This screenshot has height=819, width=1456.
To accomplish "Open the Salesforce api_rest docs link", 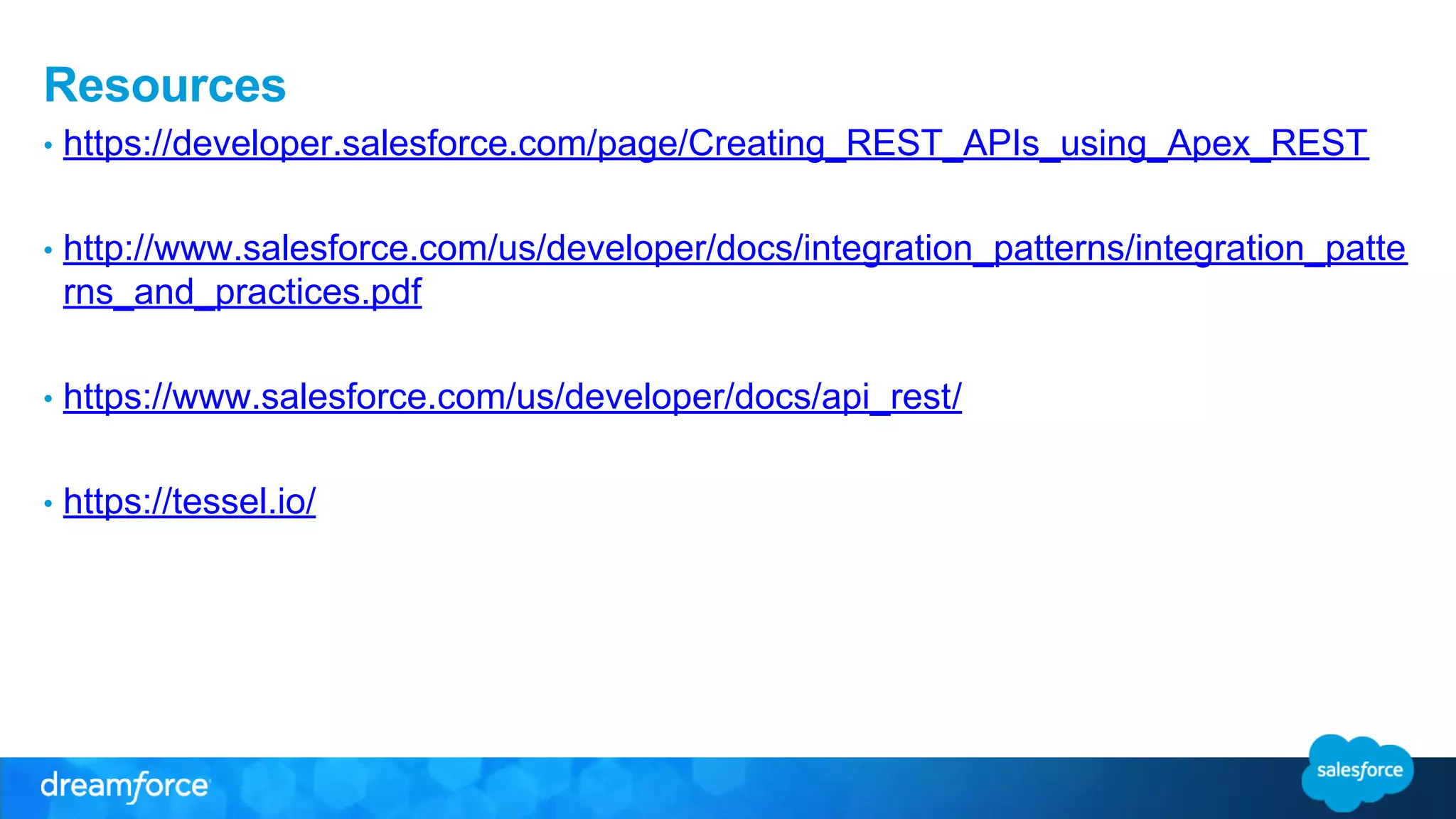I will click(513, 397).
